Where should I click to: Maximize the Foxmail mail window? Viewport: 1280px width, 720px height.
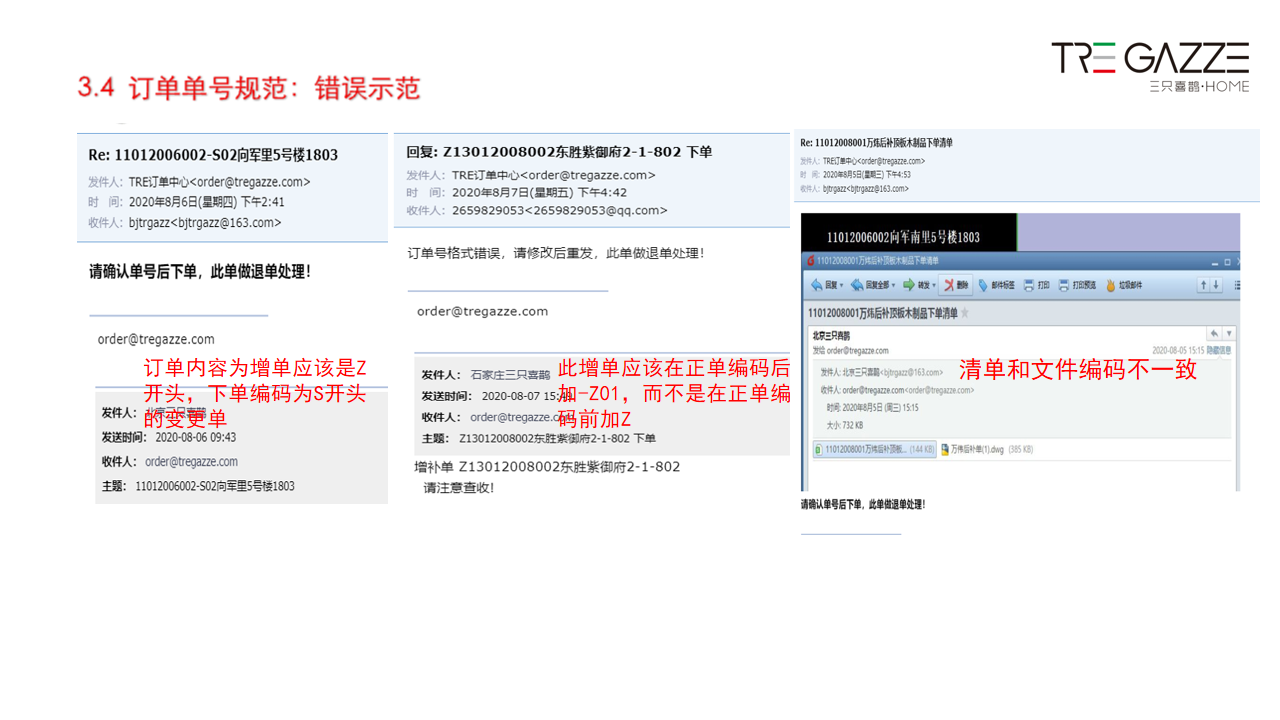coord(1228,262)
